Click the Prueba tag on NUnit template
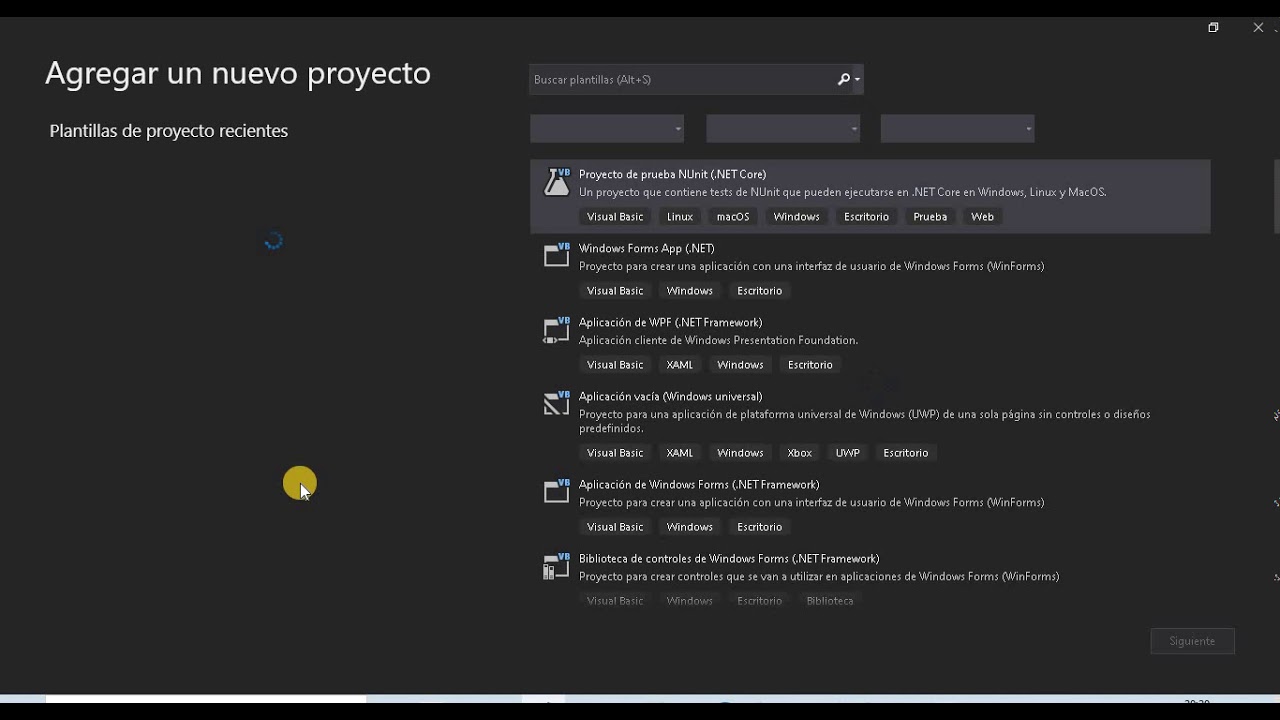1280x720 pixels. point(930,216)
